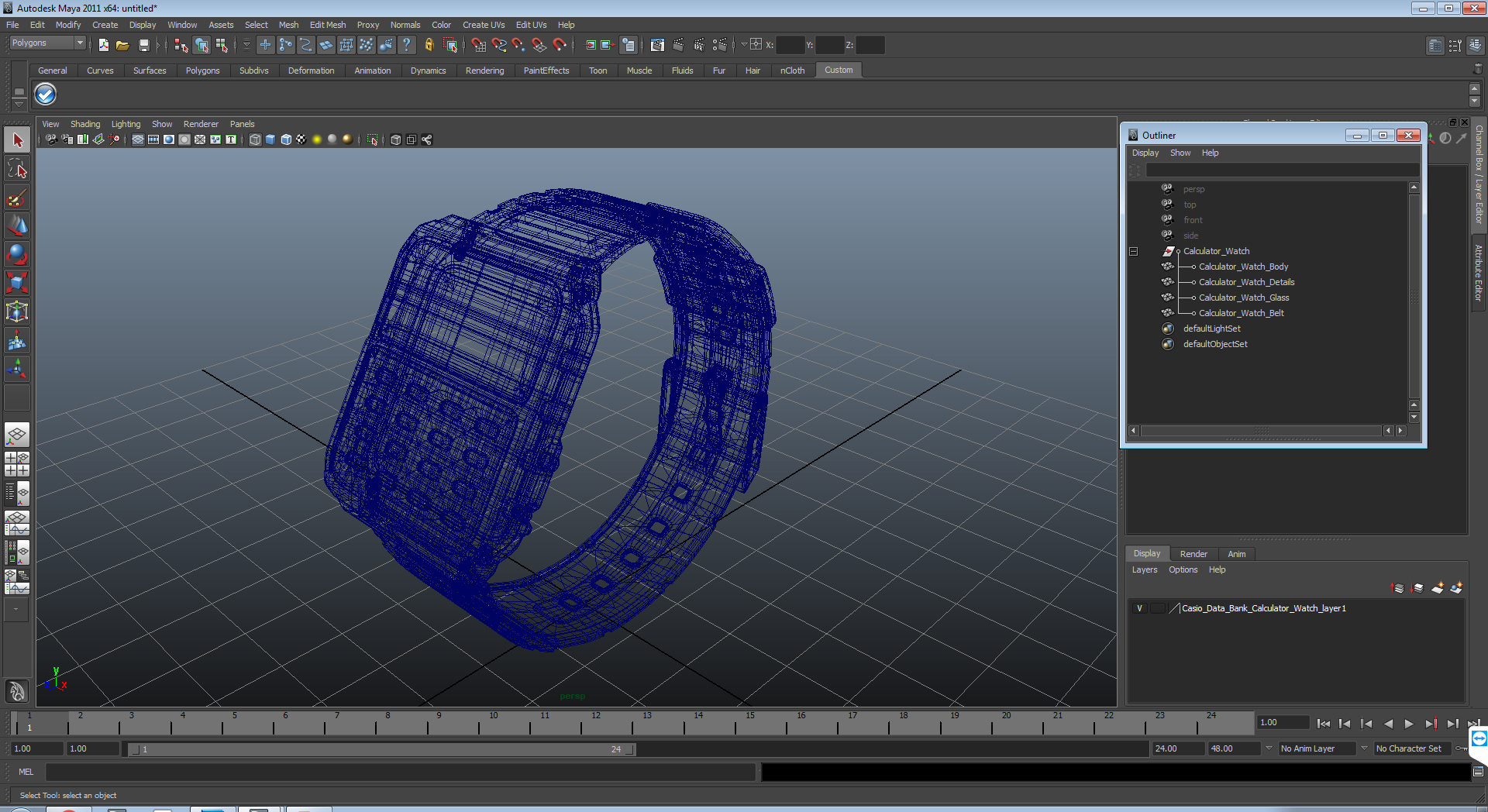Select the arrow Select tool
This screenshot has width=1488, height=812.
click(17, 140)
